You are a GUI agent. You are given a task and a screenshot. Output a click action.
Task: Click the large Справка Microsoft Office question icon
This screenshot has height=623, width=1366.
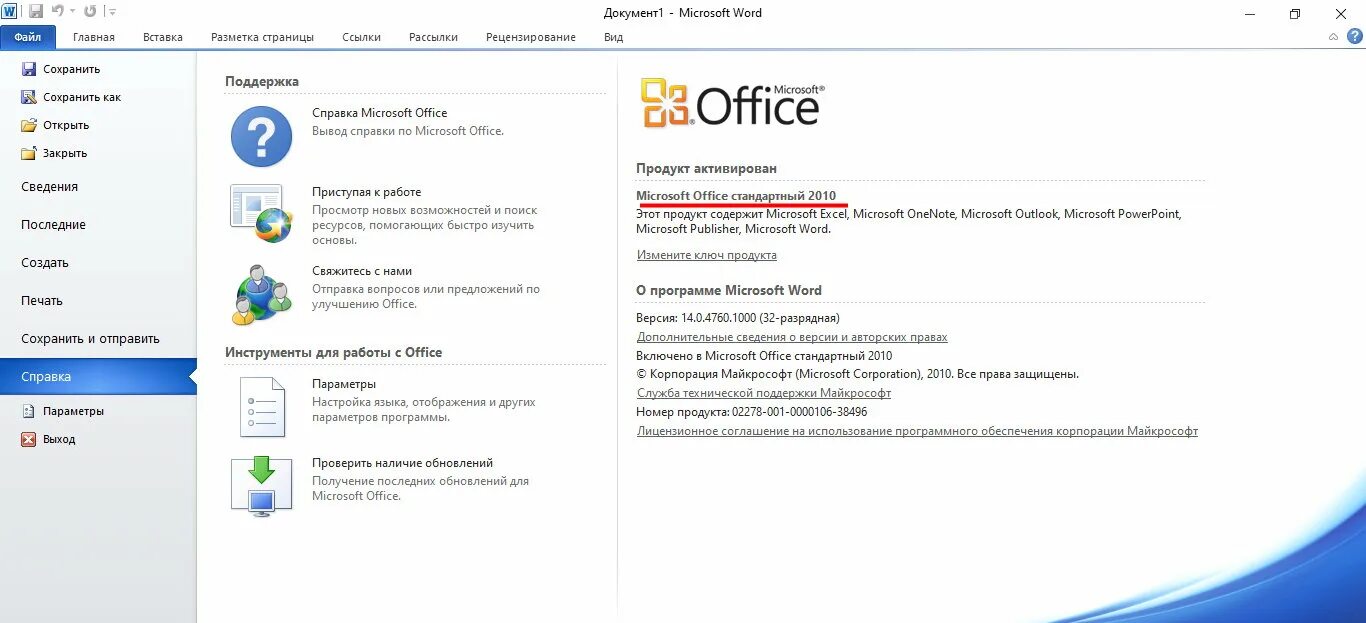pyautogui.click(x=261, y=136)
